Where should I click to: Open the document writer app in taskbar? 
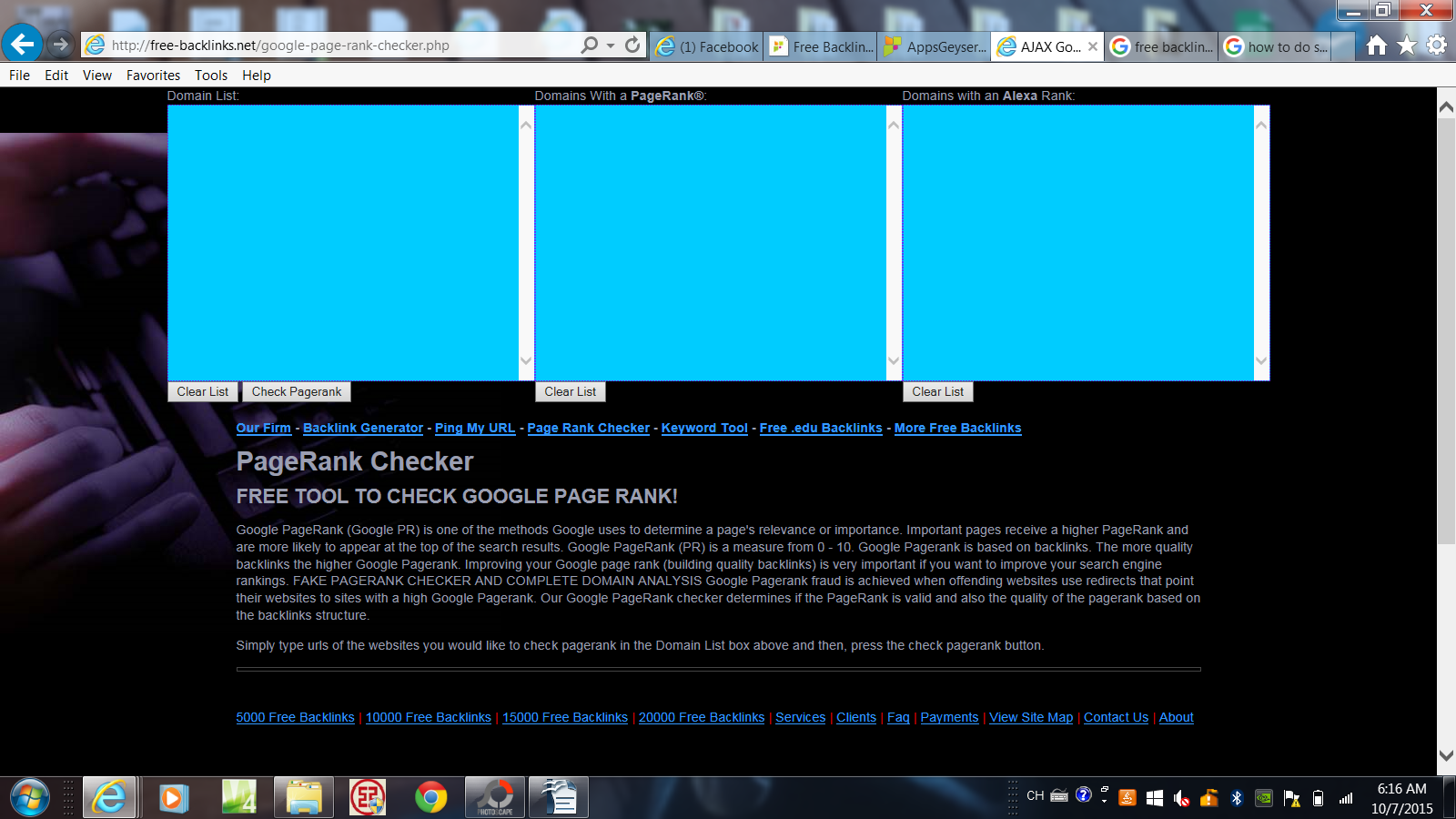click(559, 798)
